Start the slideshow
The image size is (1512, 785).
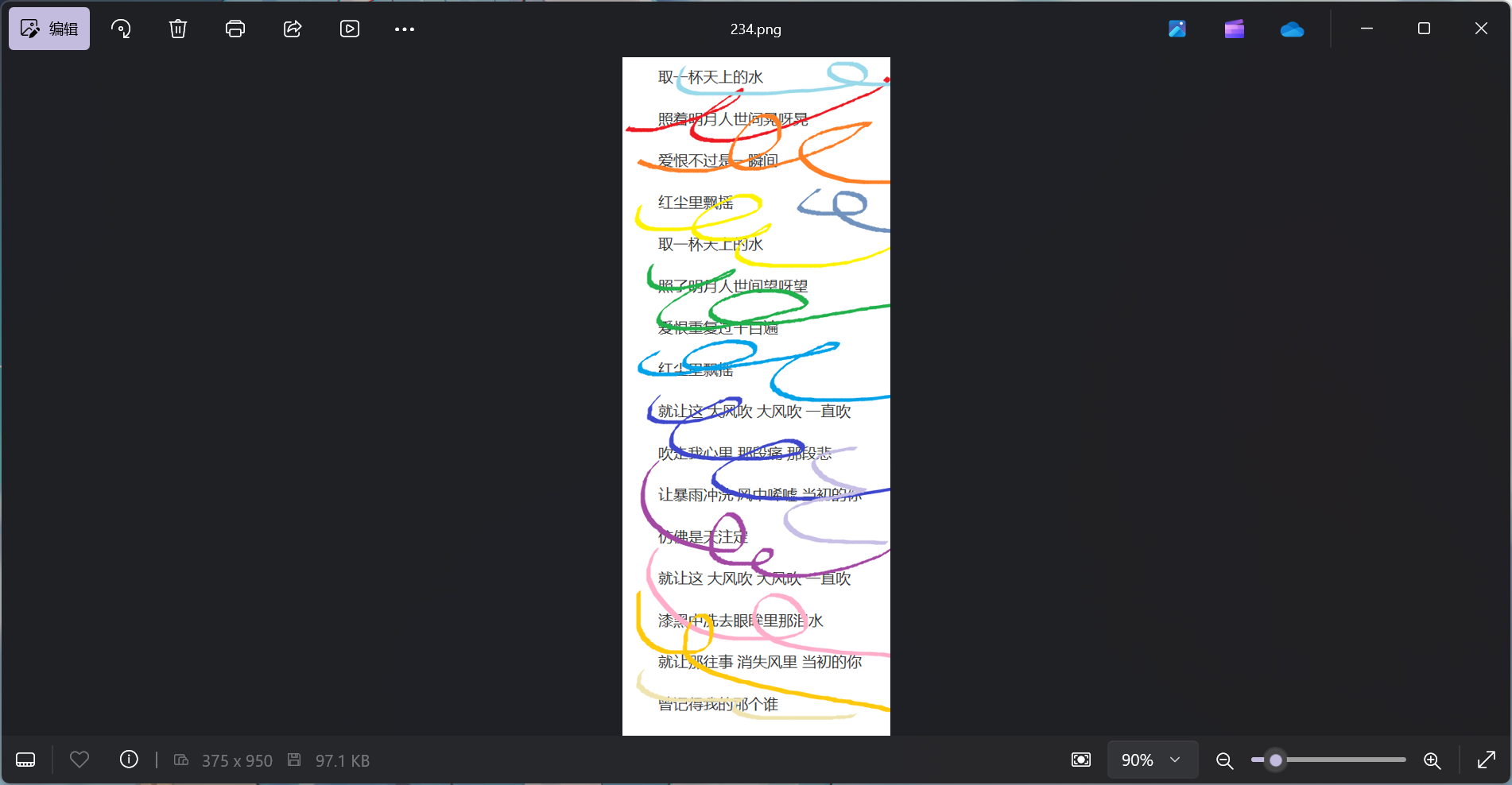coord(350,29)
